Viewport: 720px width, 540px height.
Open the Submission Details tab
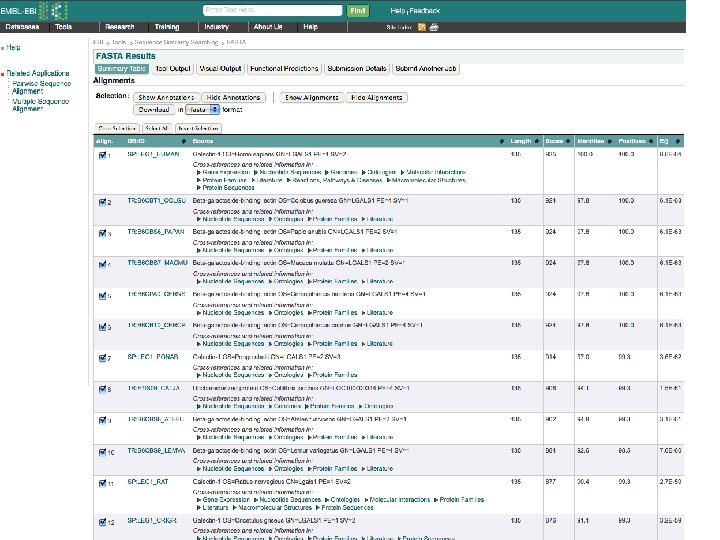pos(357,68)
